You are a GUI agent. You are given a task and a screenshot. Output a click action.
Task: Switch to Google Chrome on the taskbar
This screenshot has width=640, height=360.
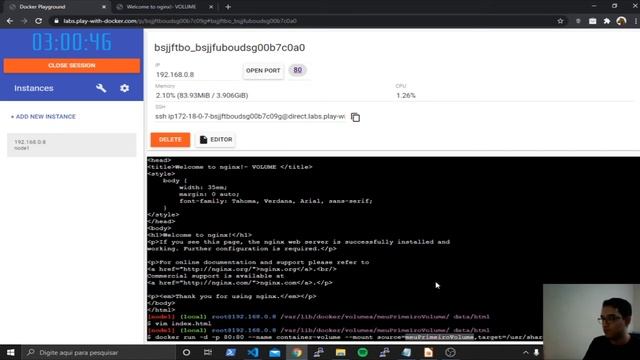click(x=297, y=352)
